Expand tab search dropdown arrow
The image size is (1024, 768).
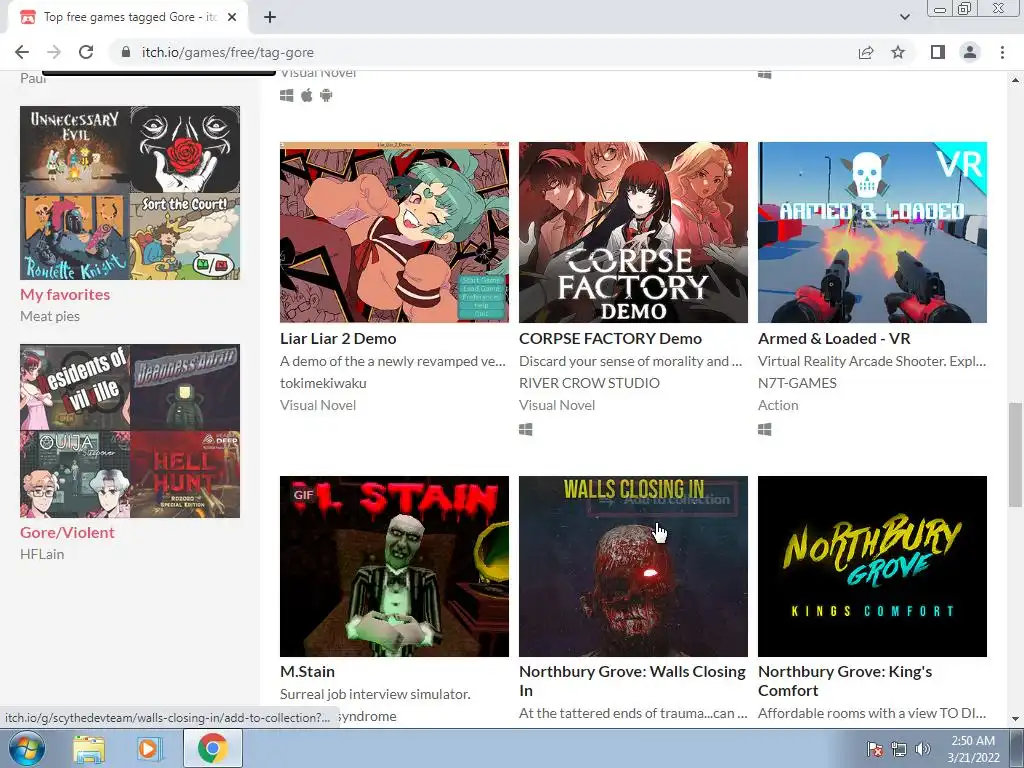[x=904, y=17]
